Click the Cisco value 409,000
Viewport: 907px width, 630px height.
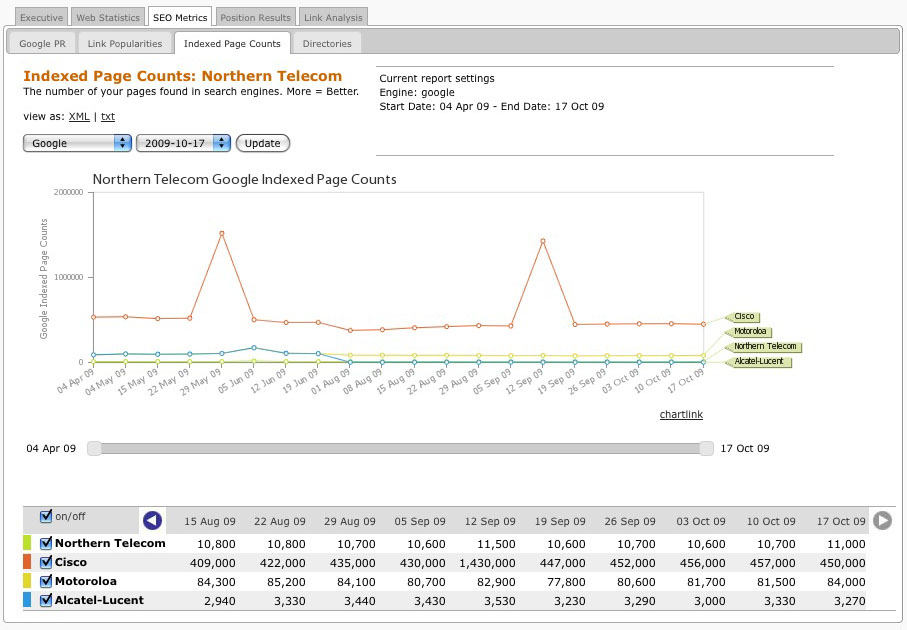coord(212,563)
